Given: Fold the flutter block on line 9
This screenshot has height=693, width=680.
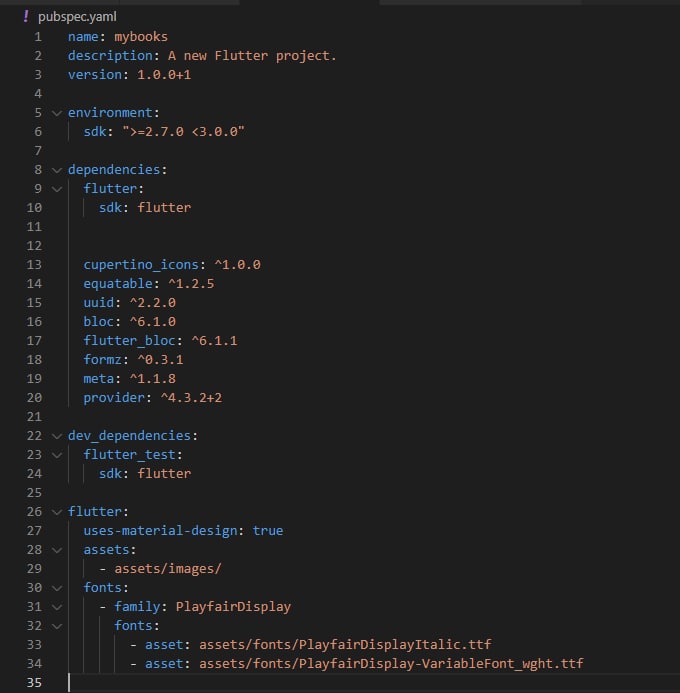Looking at the screenshot, I should click(x=57, y=189).
